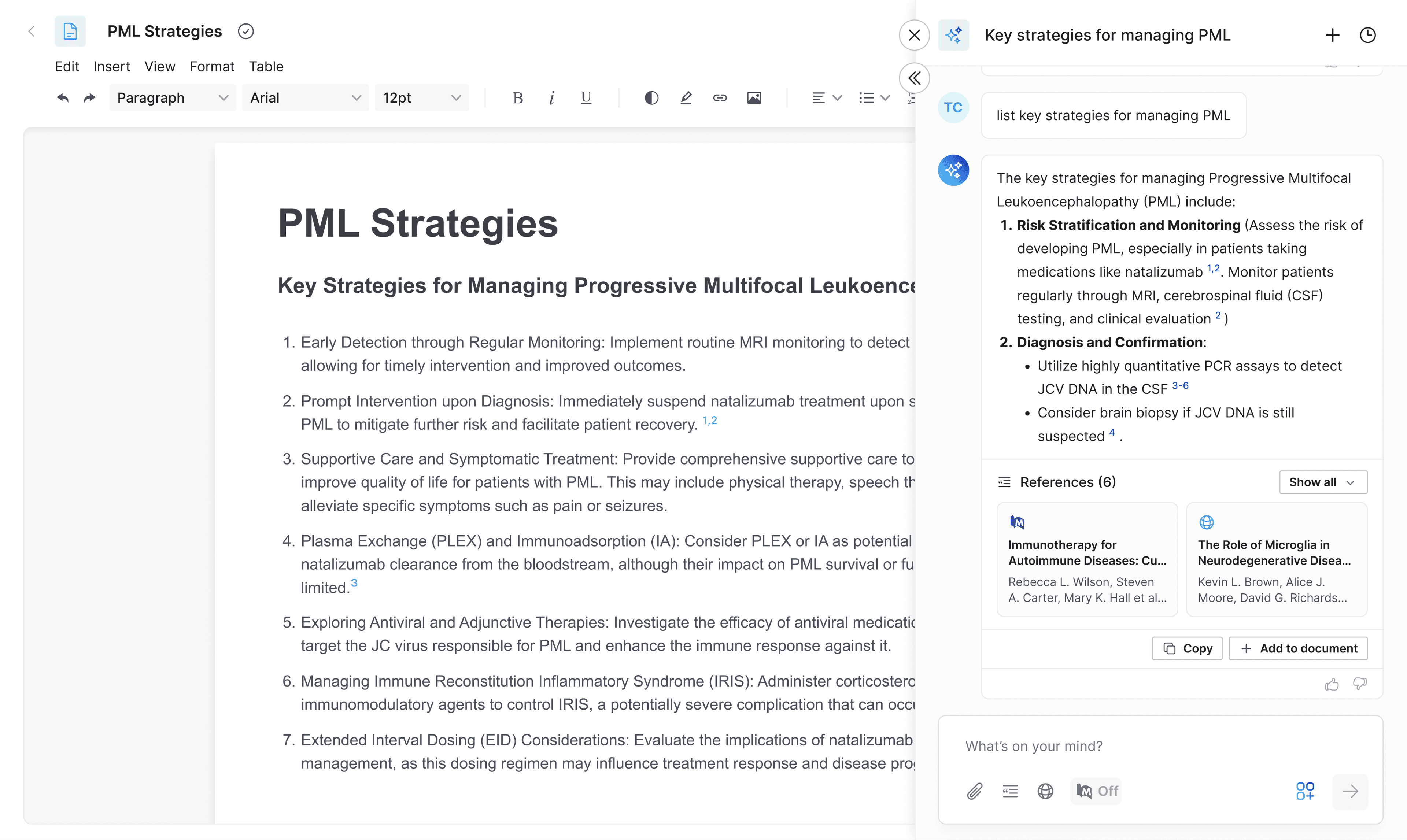Open the apps grid plus icon
This screenshot has height=840, width=1407.
coord(1305,791)
